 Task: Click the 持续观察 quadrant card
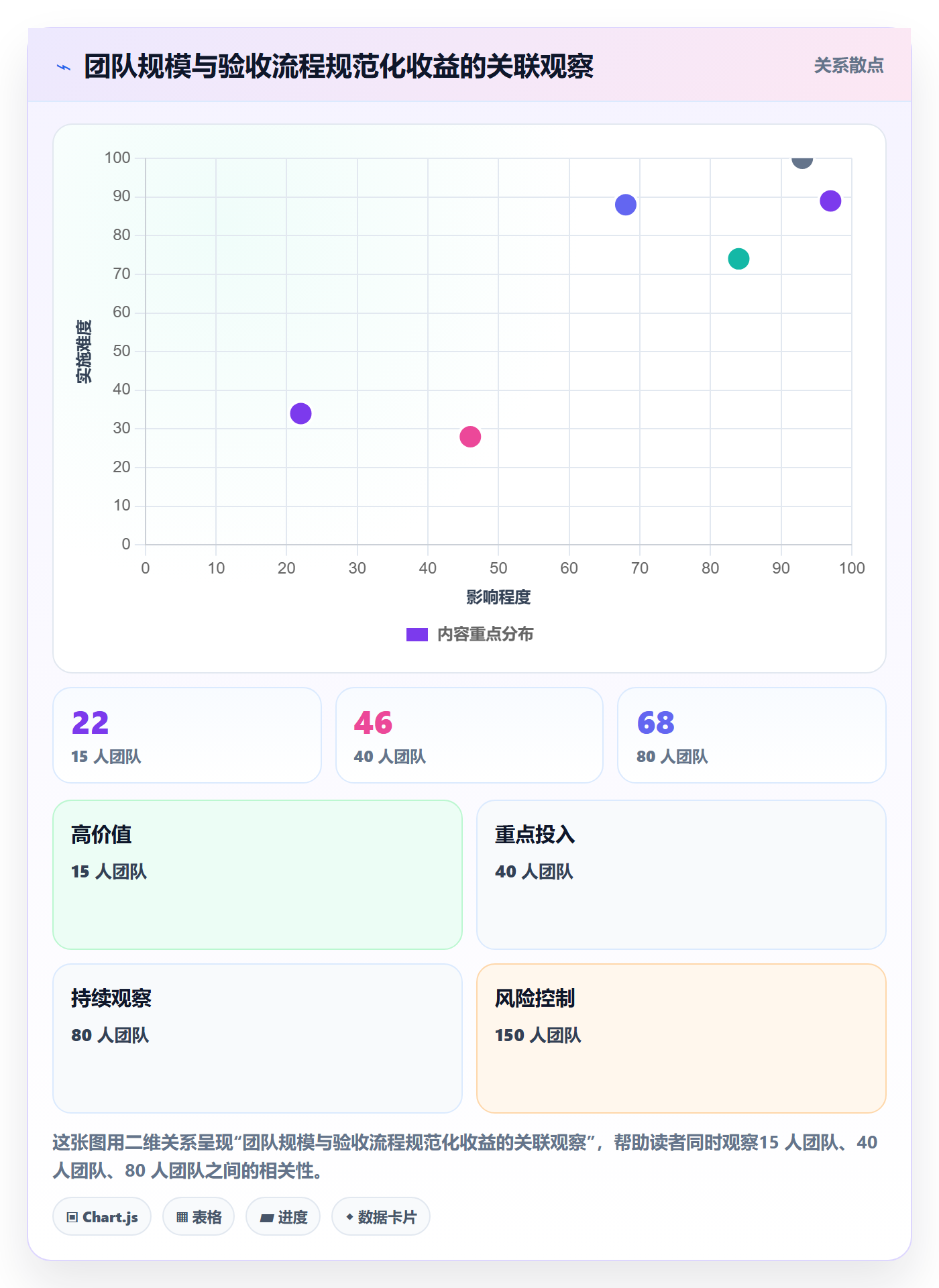coord(258,1038)
